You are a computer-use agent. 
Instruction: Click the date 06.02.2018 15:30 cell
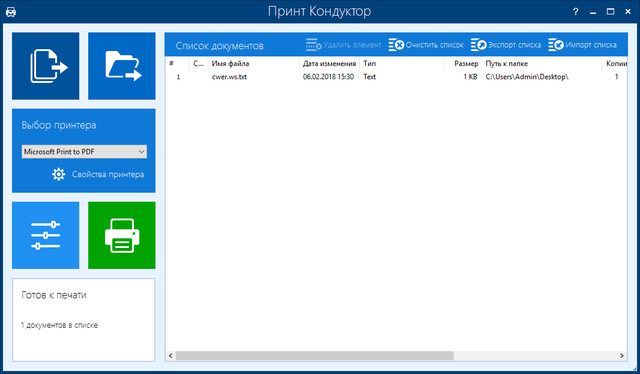pos(328,77)
